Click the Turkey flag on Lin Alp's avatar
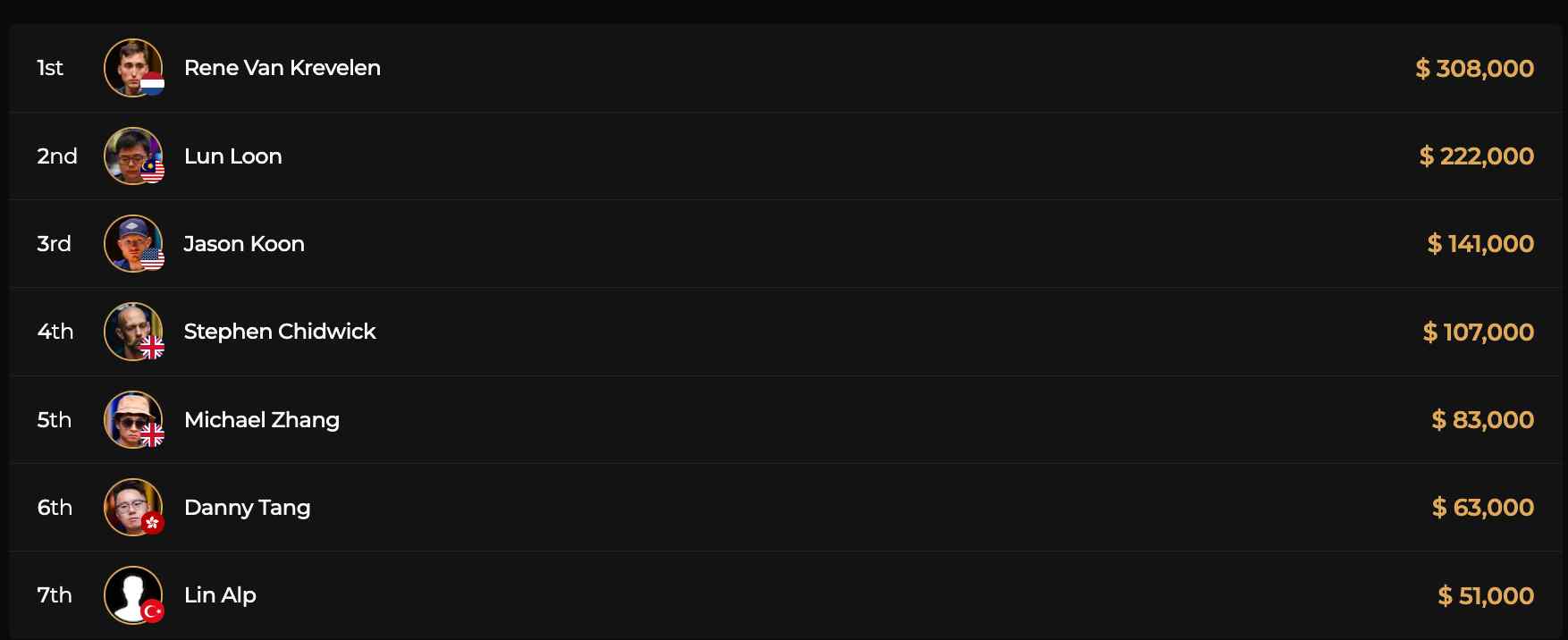Image resolution: width=1568 pixels, height=640 pixels. (x=153, y=611)
